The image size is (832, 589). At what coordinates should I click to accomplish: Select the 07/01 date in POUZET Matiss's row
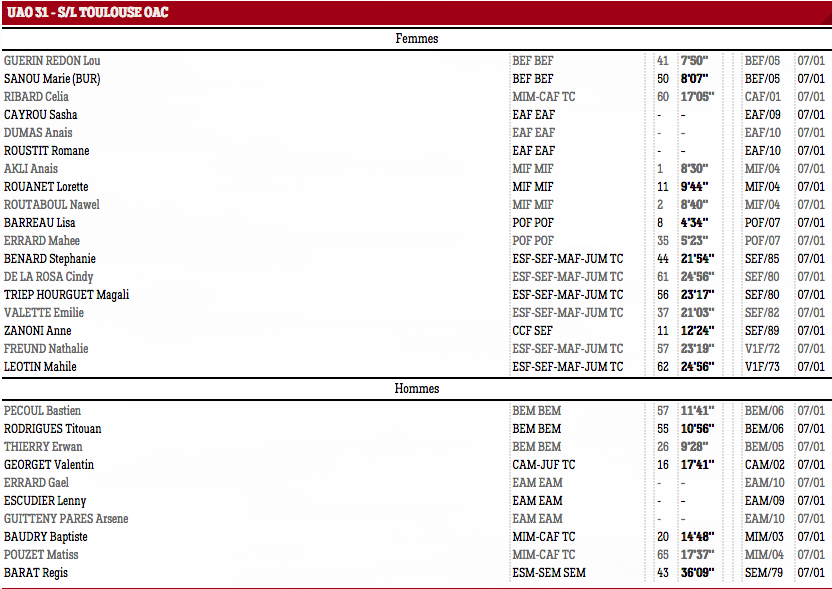(811, 556)
